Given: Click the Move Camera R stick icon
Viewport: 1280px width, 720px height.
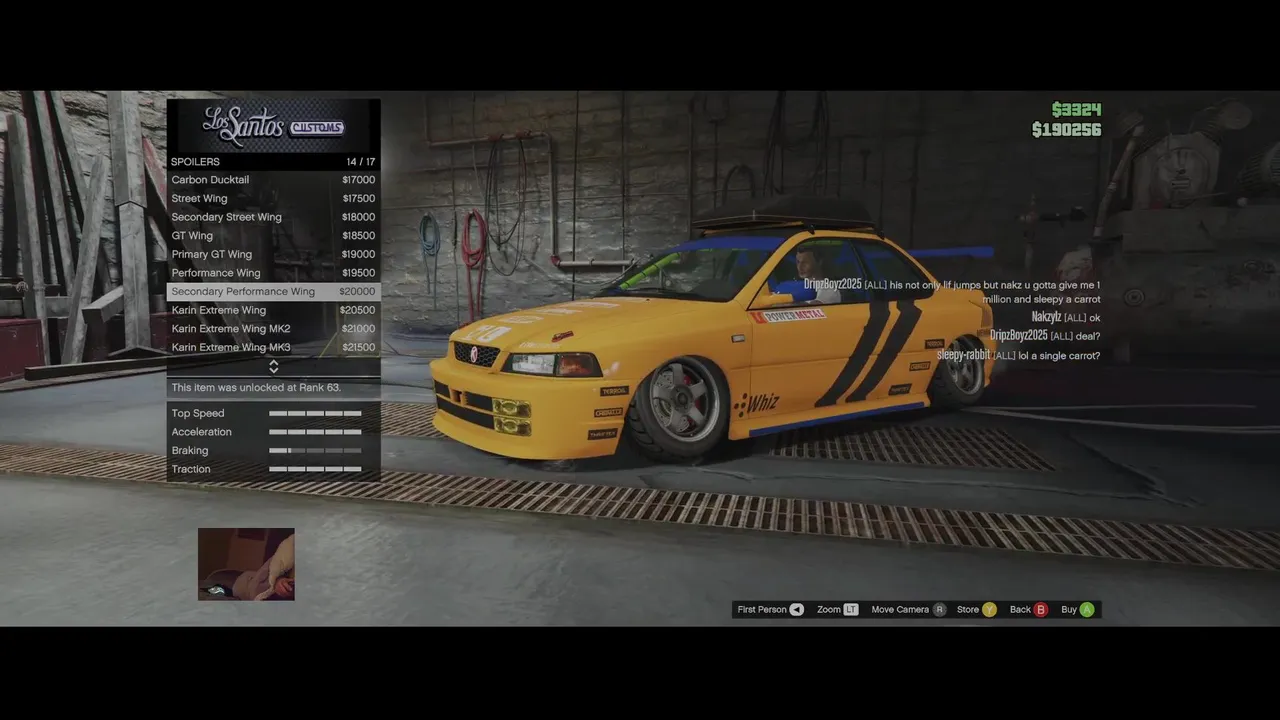Looking at the screenshot, I should point(939,609).
